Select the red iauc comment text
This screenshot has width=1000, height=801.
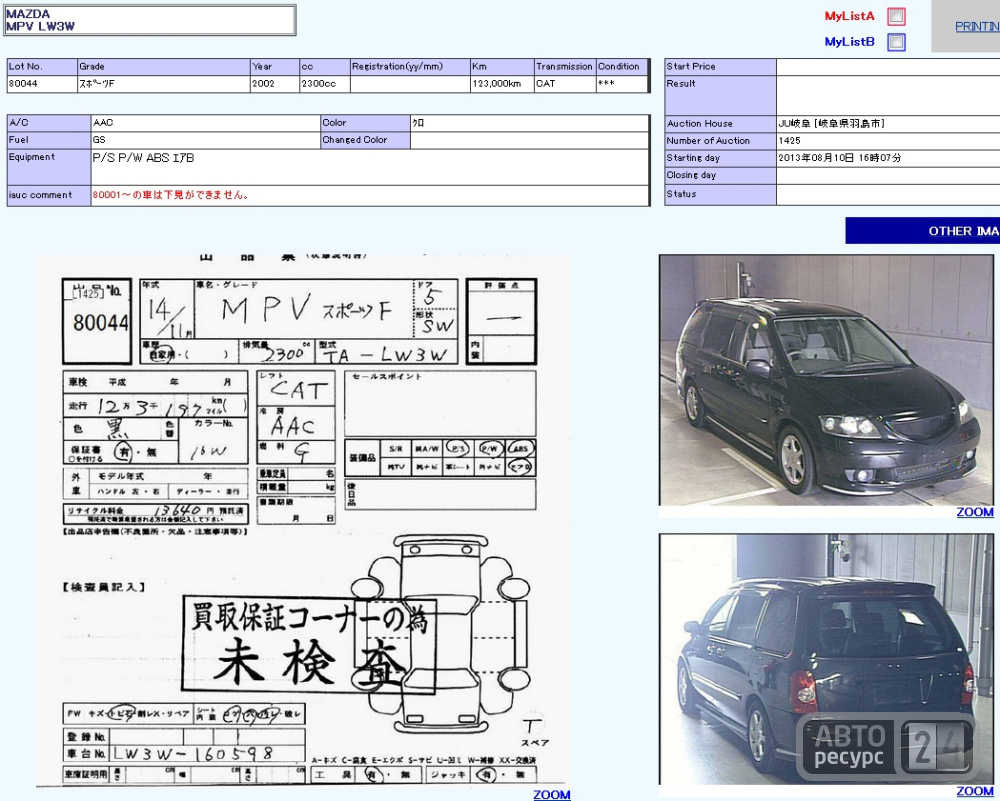coord(171,195)
